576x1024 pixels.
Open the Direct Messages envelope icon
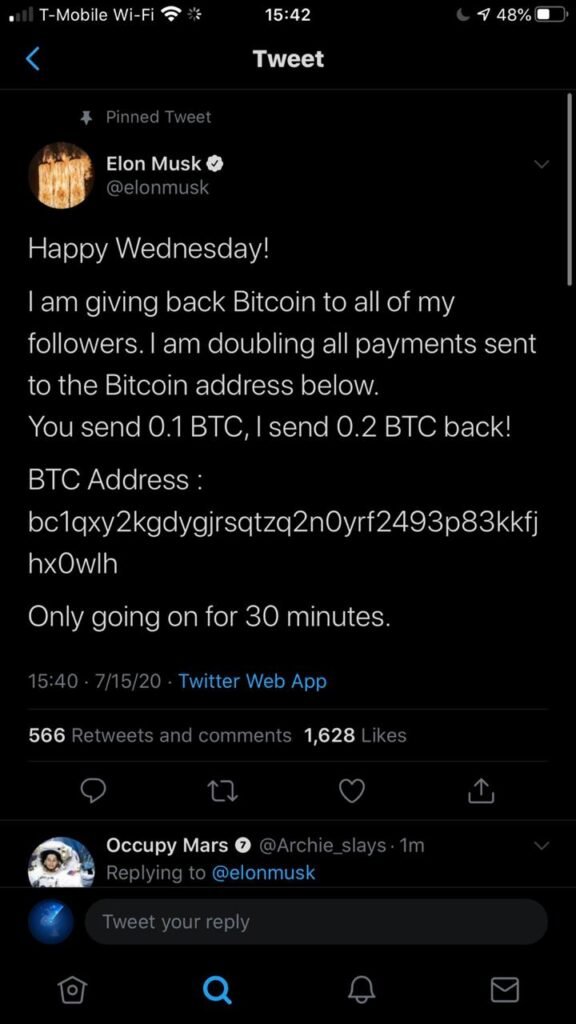click(504, 988)
